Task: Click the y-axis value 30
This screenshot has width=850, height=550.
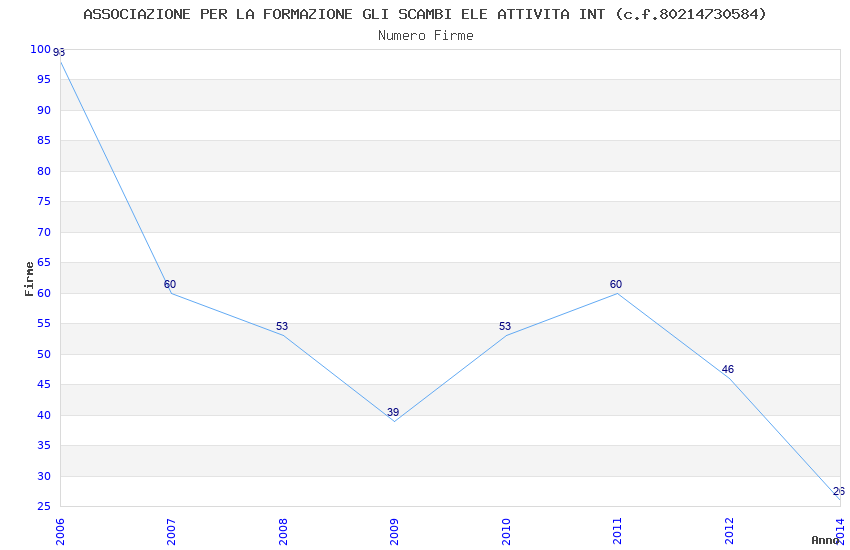Action: 44,476
